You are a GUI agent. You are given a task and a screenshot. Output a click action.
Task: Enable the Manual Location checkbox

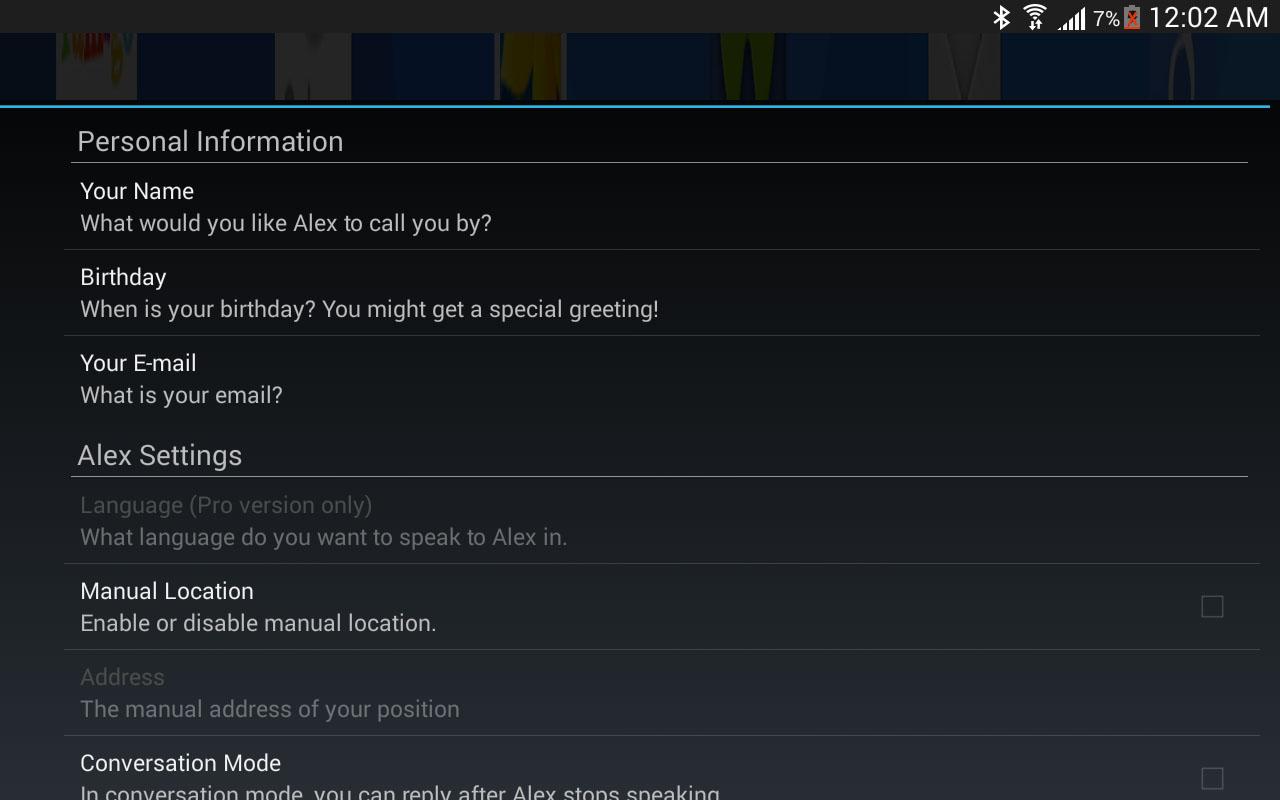click(1212, 607)
